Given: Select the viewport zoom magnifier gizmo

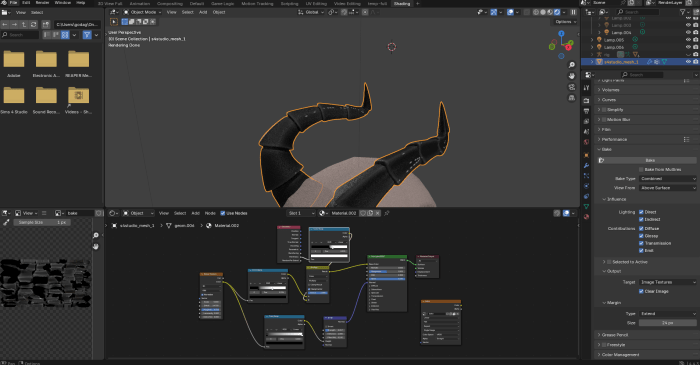Looking at the screenshot, I should click(x=571, y=65).
